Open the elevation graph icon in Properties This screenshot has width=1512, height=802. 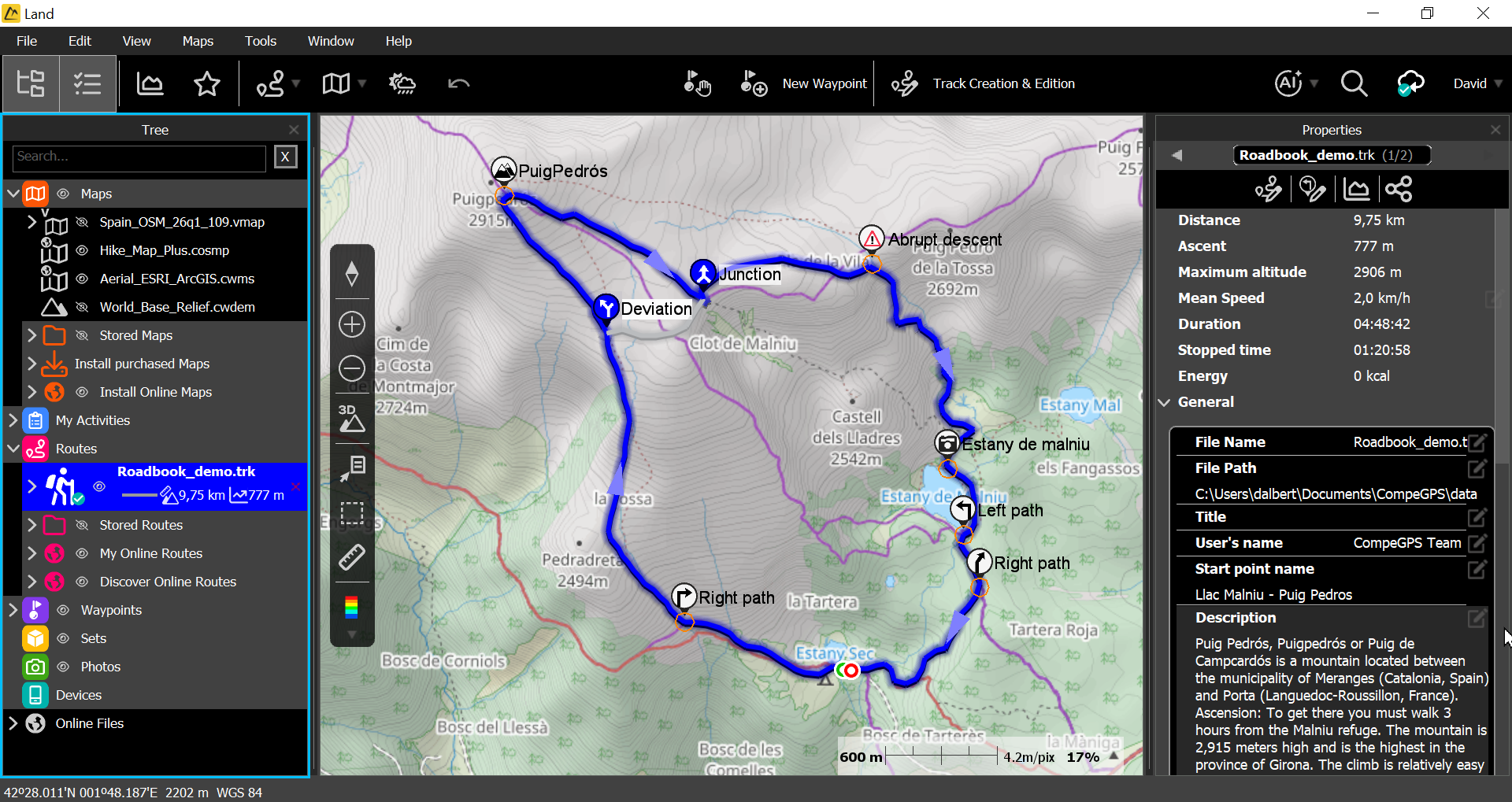pos(1355,189)
